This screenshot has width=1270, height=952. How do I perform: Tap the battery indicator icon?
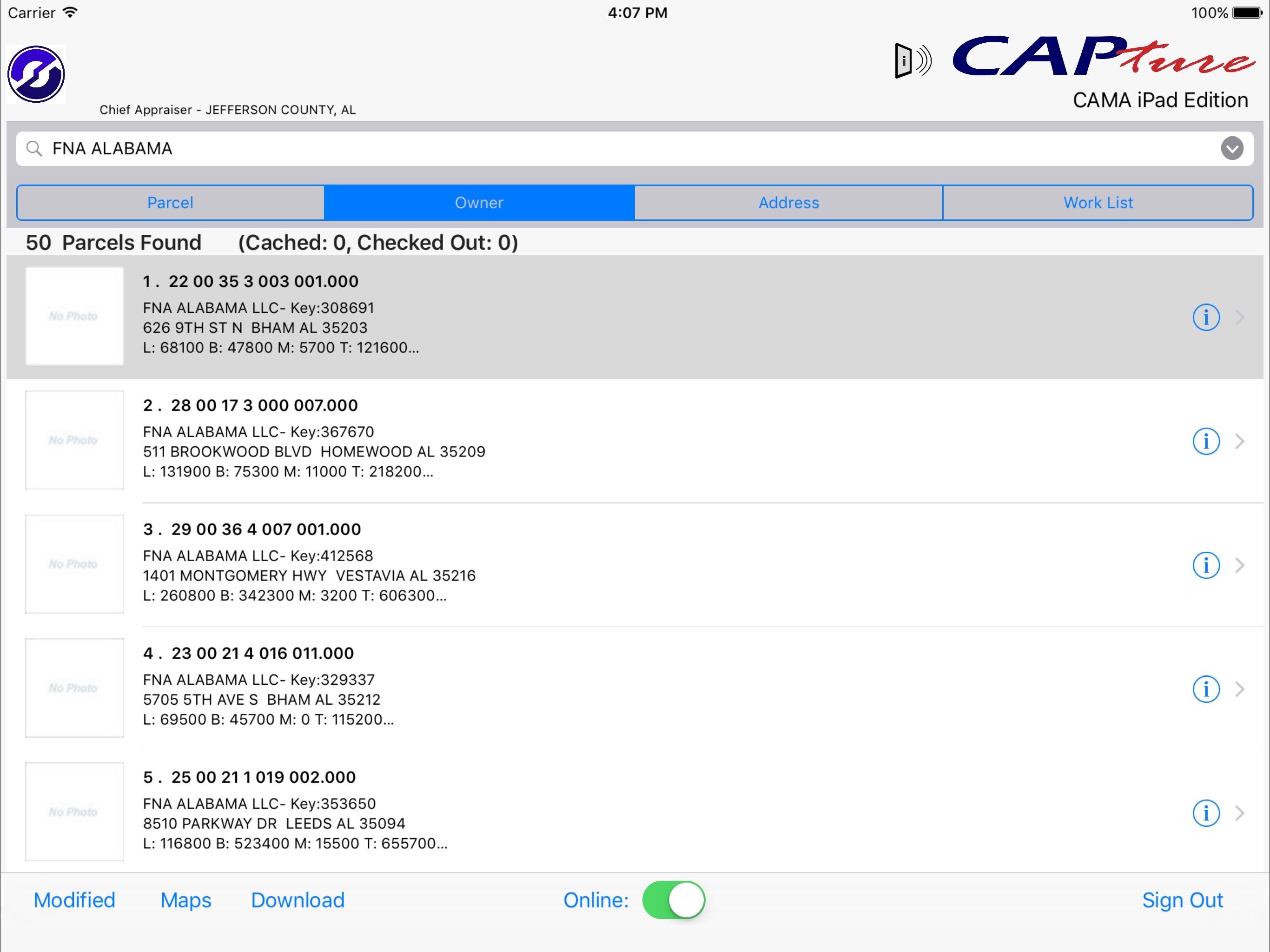pyautogui.click(x=1248, y=13)
